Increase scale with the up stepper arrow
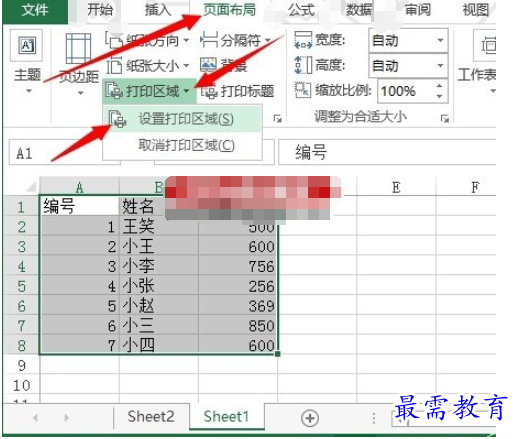Image resolution: width=516 pixels, height=439 pixels. click(x=440, y=85)
